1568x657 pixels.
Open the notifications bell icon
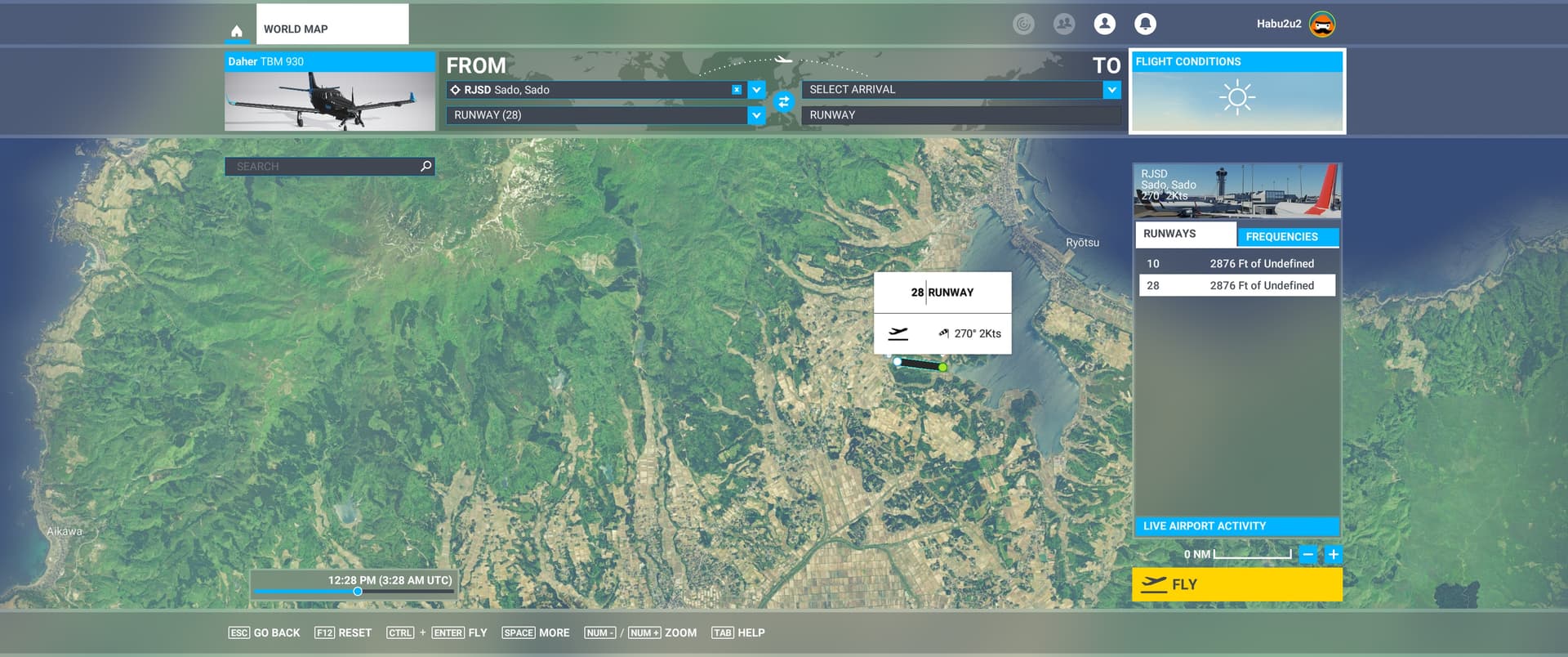[1145, 25]
